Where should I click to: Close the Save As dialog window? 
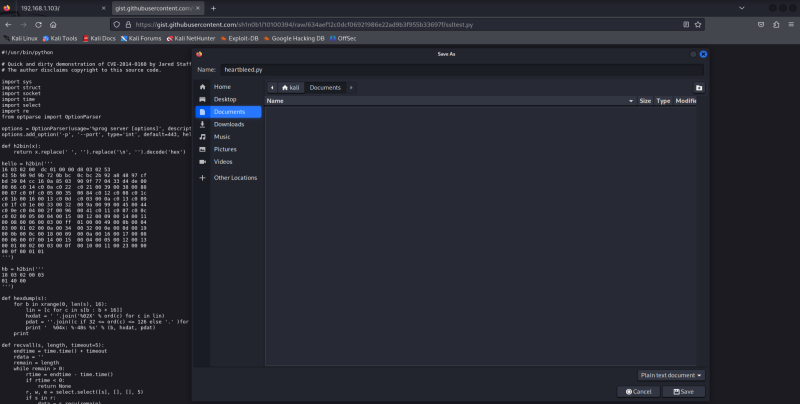pyautogui.click(x=703, y=54)
